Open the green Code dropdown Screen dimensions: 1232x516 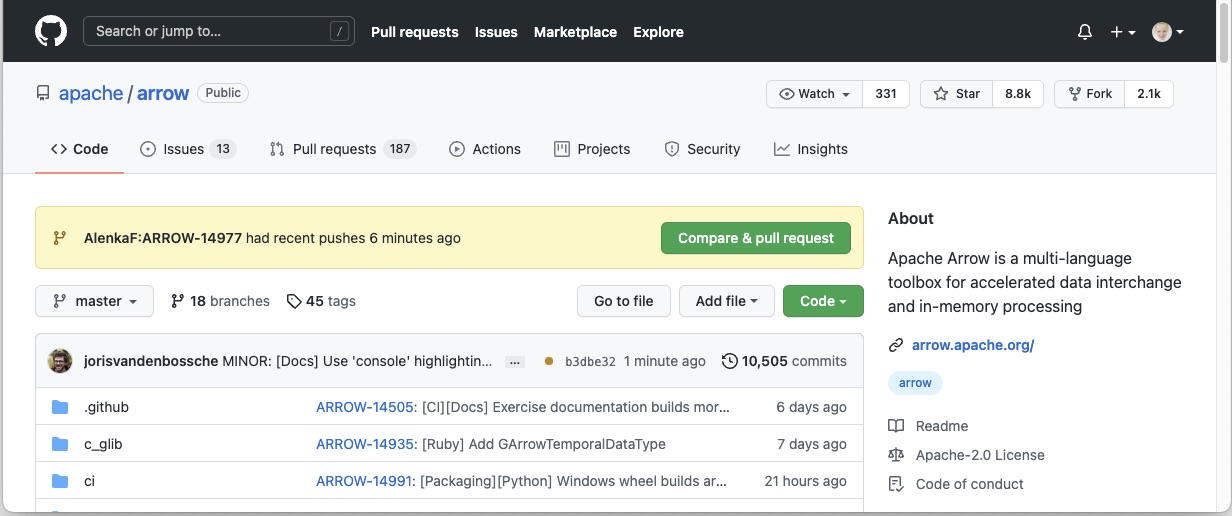point(822,301)
